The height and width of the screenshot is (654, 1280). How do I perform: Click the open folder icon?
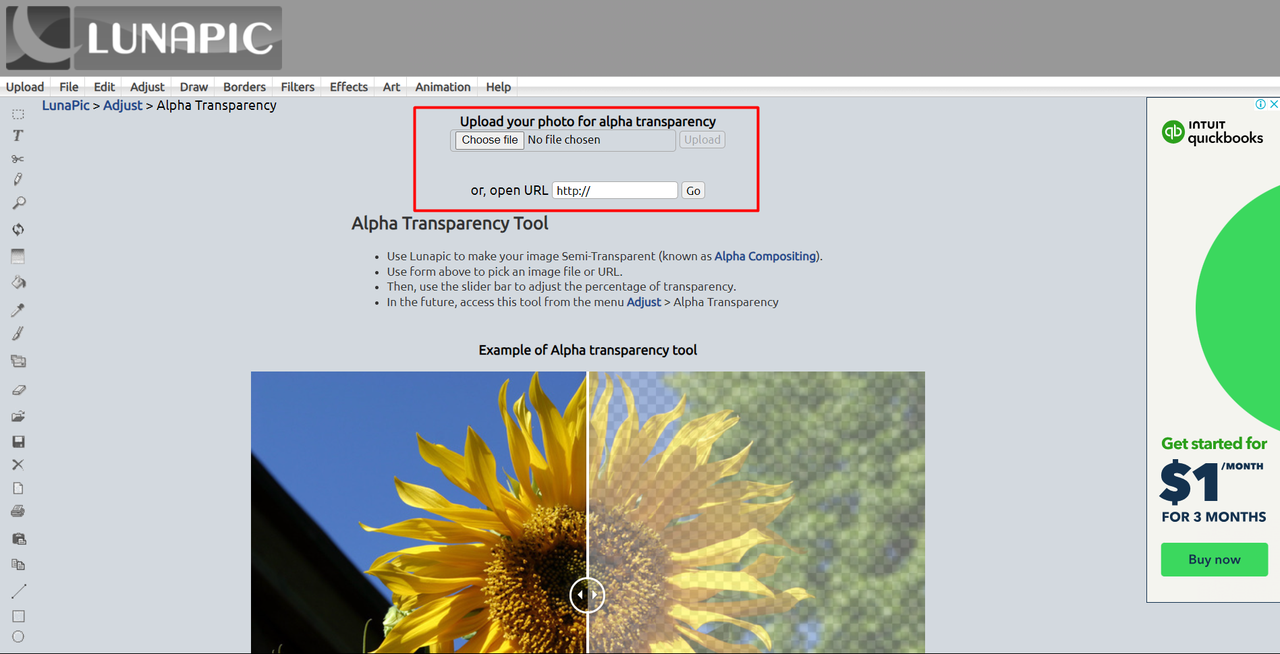(x=18, y=416)
